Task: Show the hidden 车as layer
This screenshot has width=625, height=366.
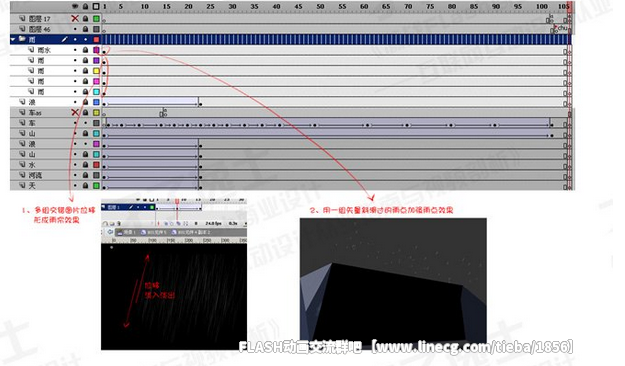Action: click(x=75, y=112)
